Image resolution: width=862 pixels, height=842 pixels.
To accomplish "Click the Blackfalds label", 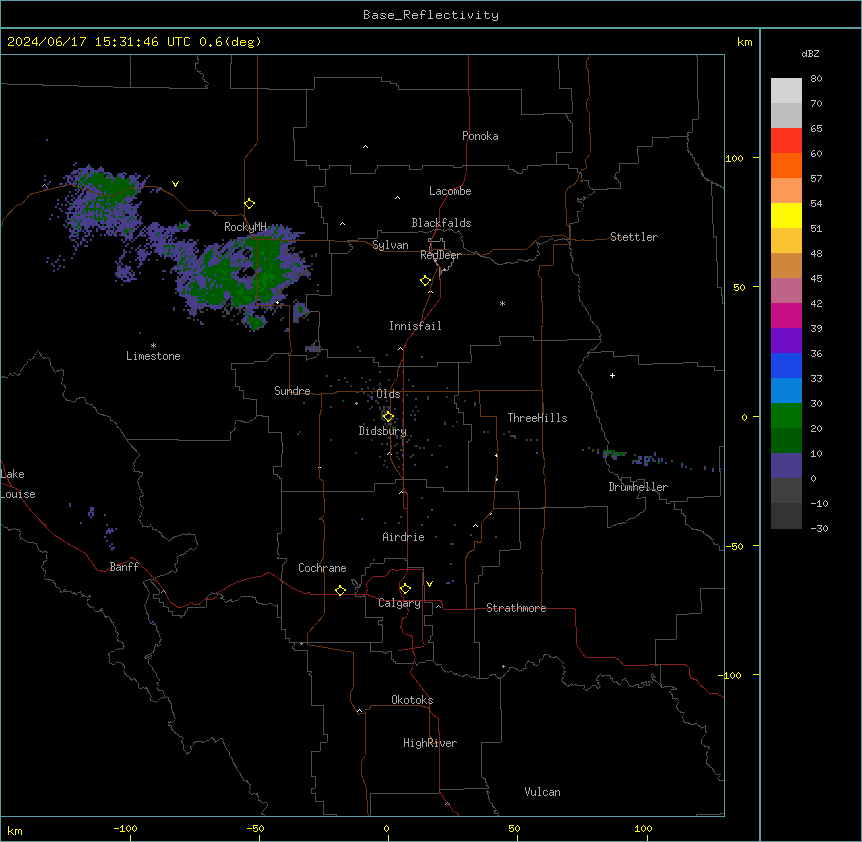I will point(441,223).
